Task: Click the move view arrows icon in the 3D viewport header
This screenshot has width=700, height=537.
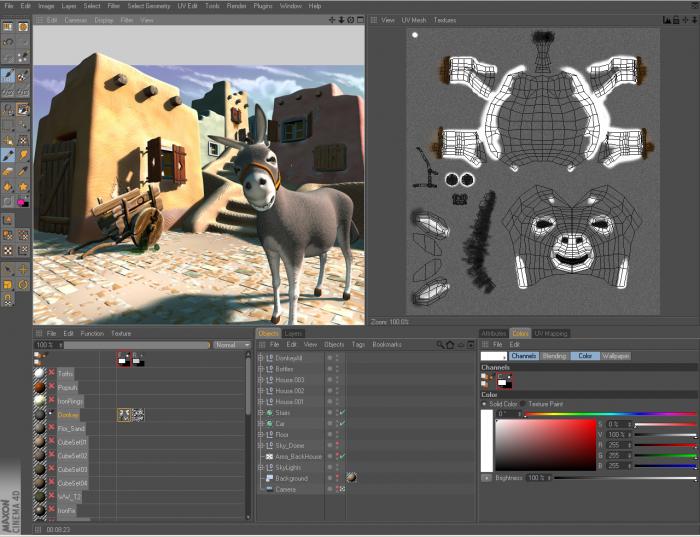Action: (x=332, y=20)
